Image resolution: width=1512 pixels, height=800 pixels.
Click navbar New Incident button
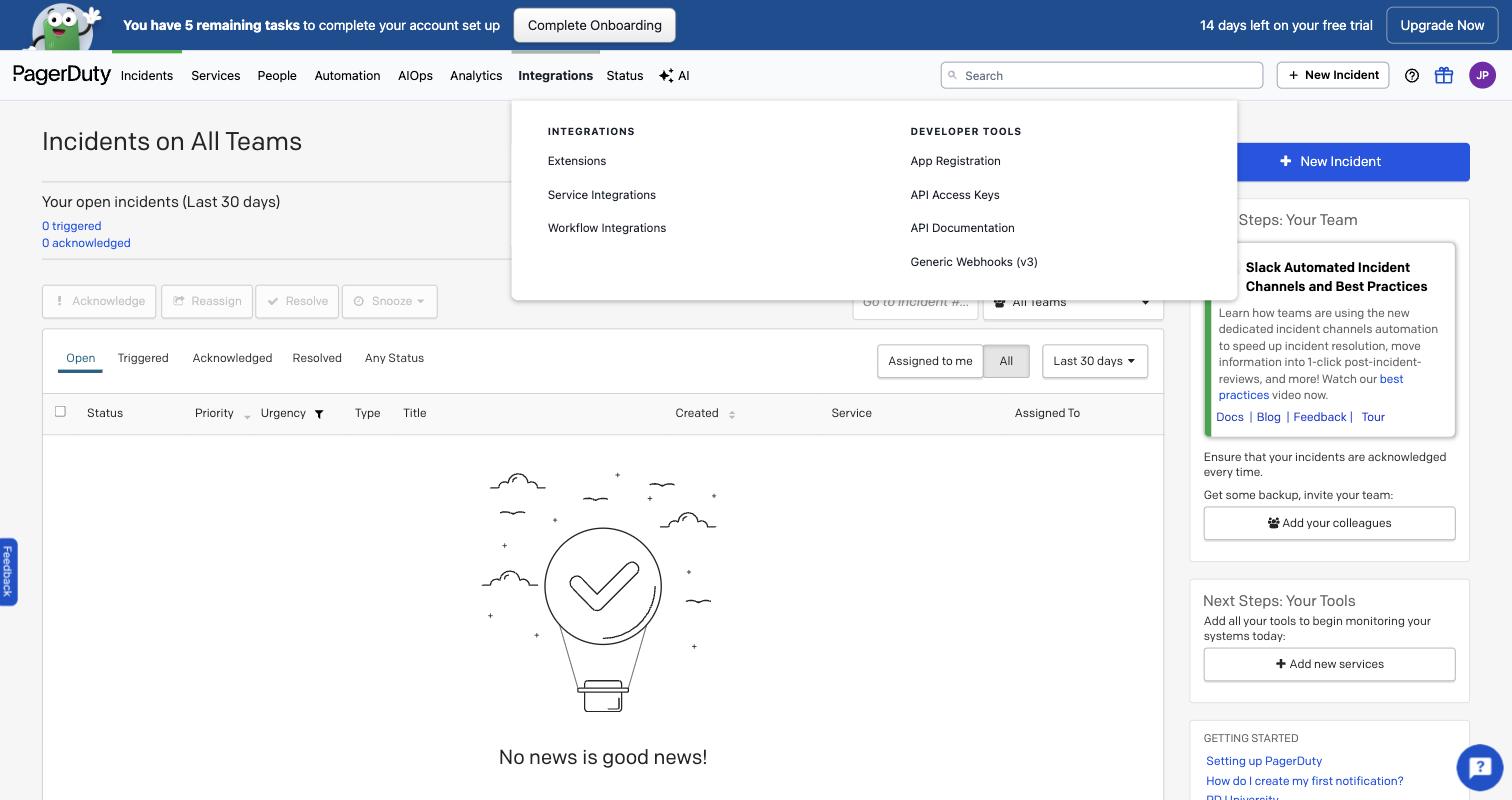click(x=1333, y=75)
